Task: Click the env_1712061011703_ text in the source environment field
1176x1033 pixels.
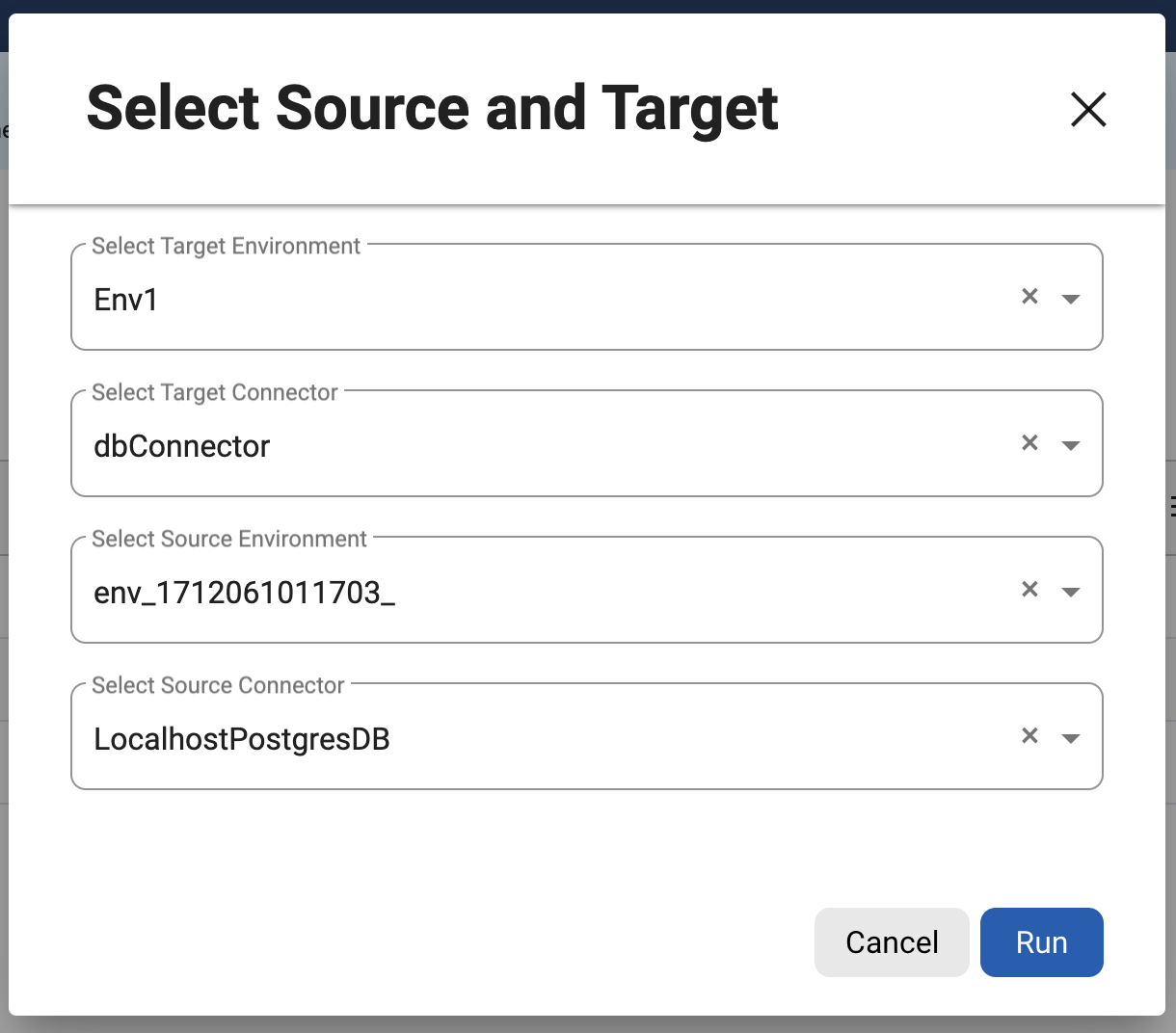Action: point(245,593)
